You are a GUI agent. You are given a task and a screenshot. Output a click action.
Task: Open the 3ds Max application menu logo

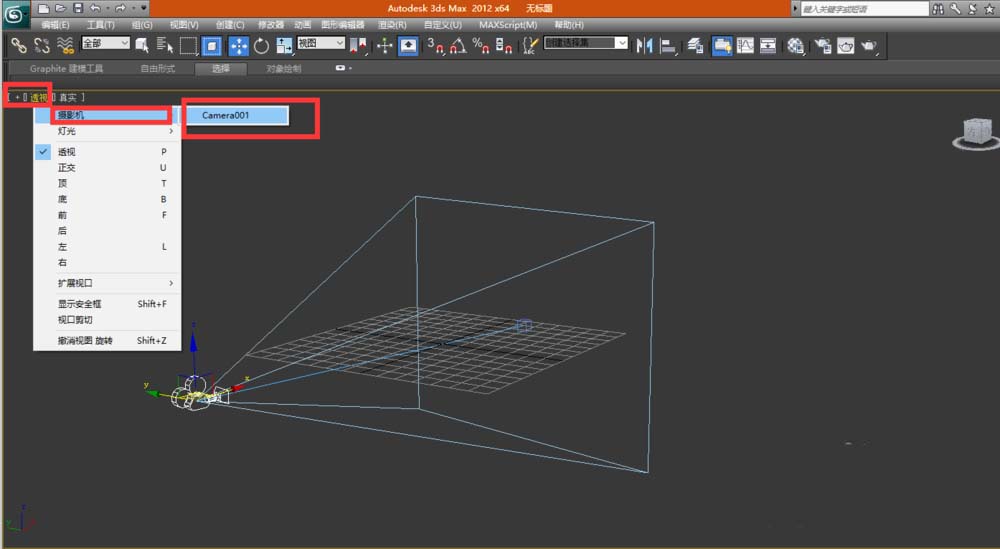pyautogui.click(x=15, y=14)
